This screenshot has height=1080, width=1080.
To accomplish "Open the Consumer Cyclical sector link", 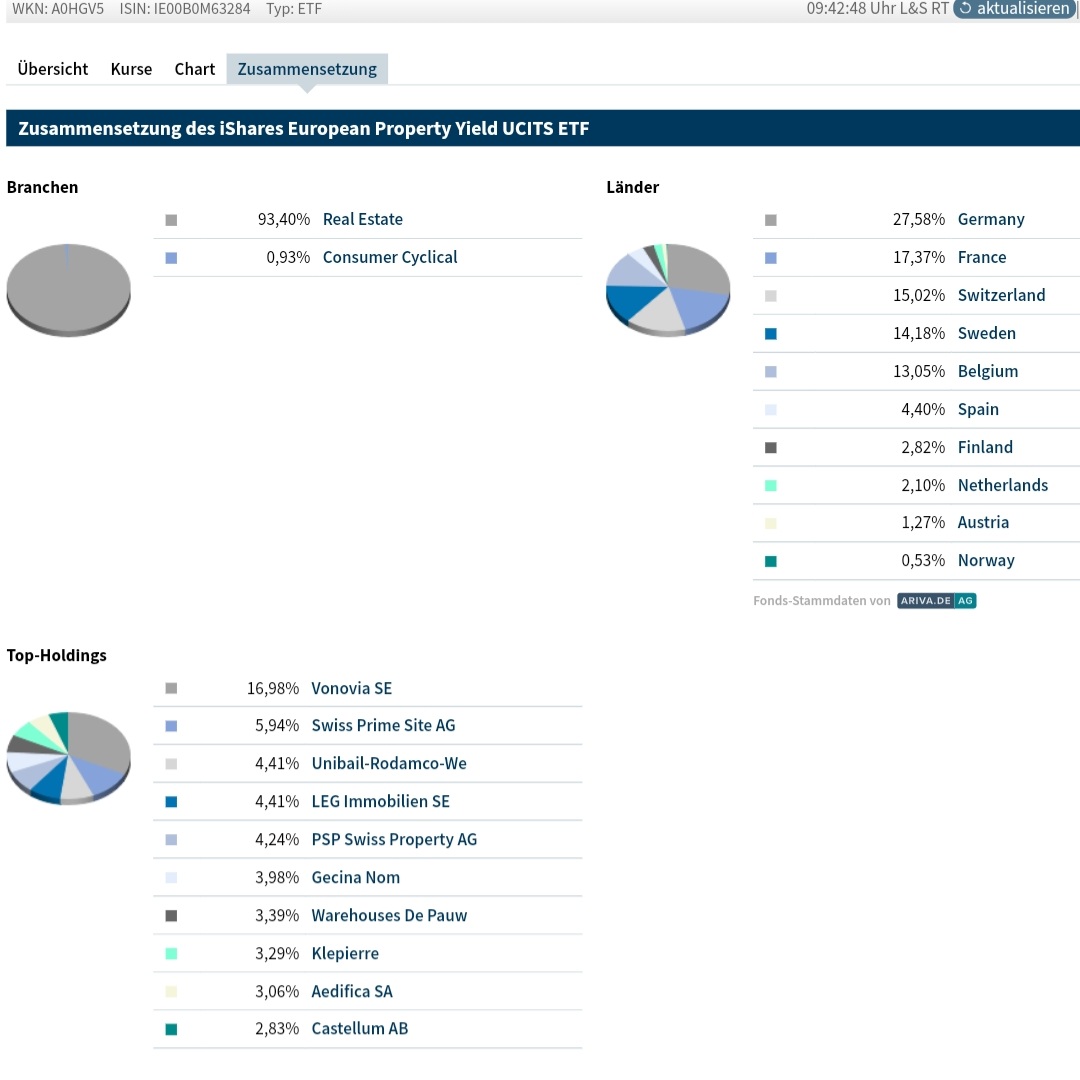I will tap(390, 257).
